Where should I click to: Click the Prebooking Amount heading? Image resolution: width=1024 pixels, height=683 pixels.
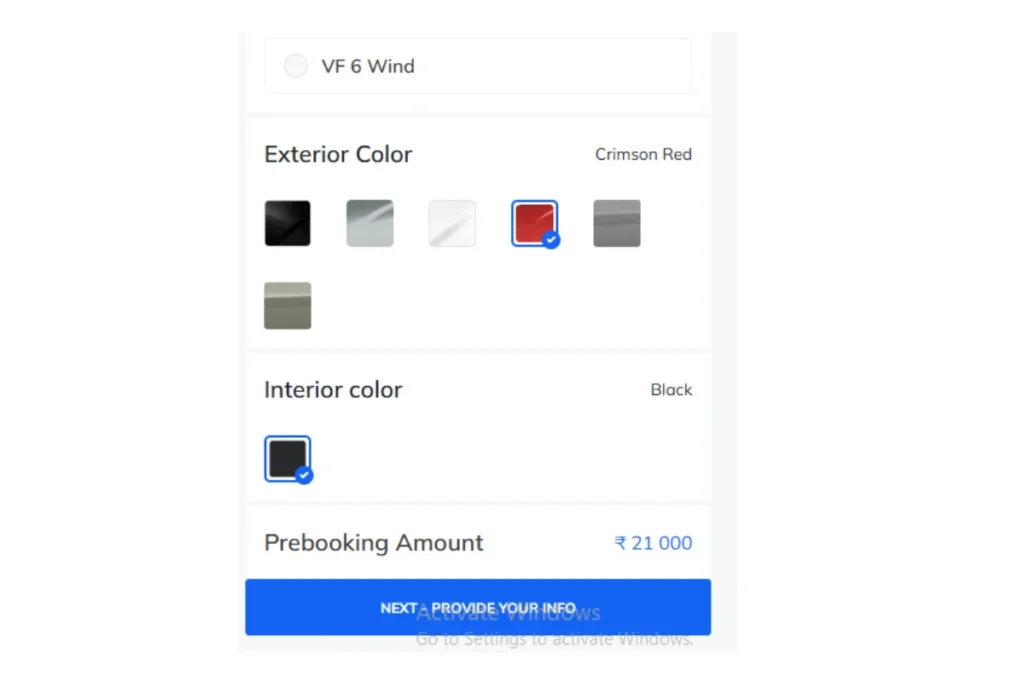[x=374, y=543]
